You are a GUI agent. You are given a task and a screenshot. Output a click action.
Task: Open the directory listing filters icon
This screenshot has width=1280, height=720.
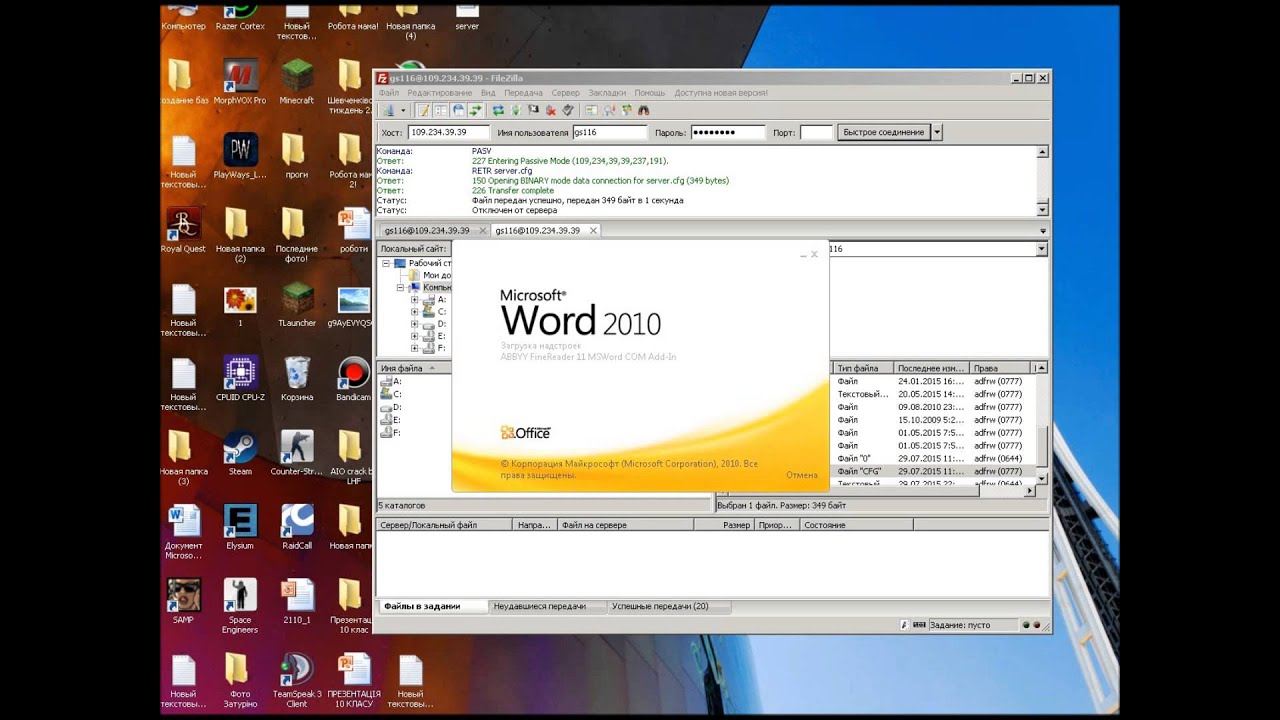592,110
